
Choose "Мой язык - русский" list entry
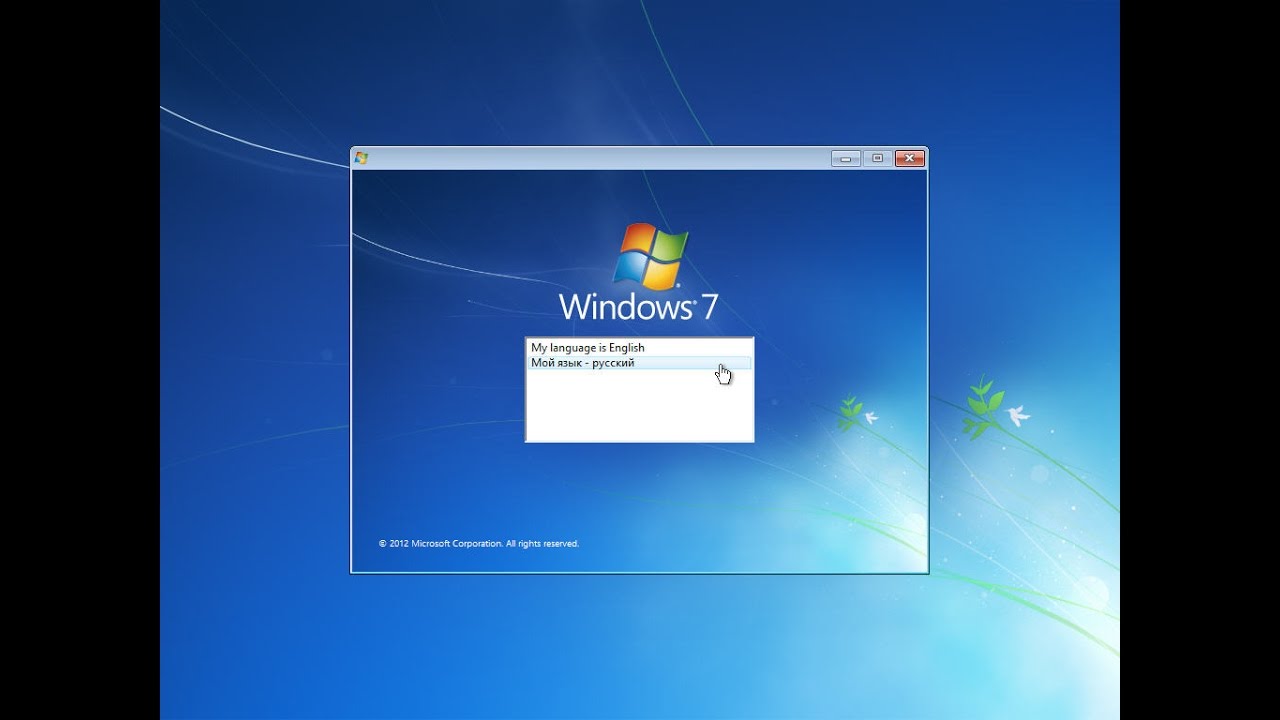639,363
